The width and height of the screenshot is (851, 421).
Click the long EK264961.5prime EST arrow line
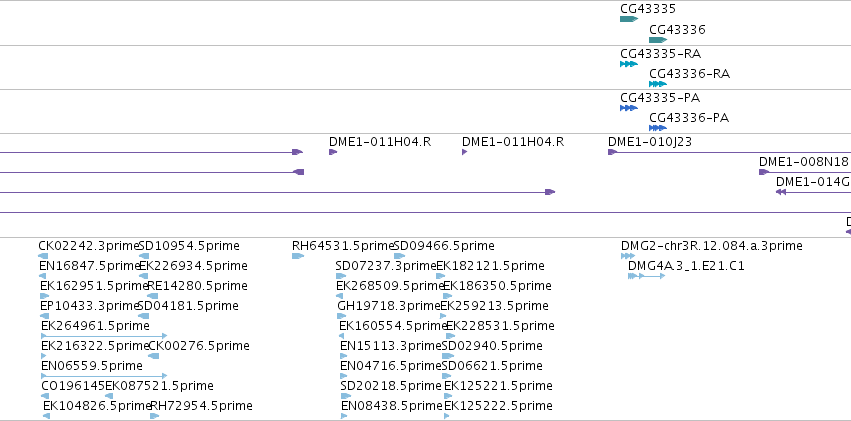(104, 336)
